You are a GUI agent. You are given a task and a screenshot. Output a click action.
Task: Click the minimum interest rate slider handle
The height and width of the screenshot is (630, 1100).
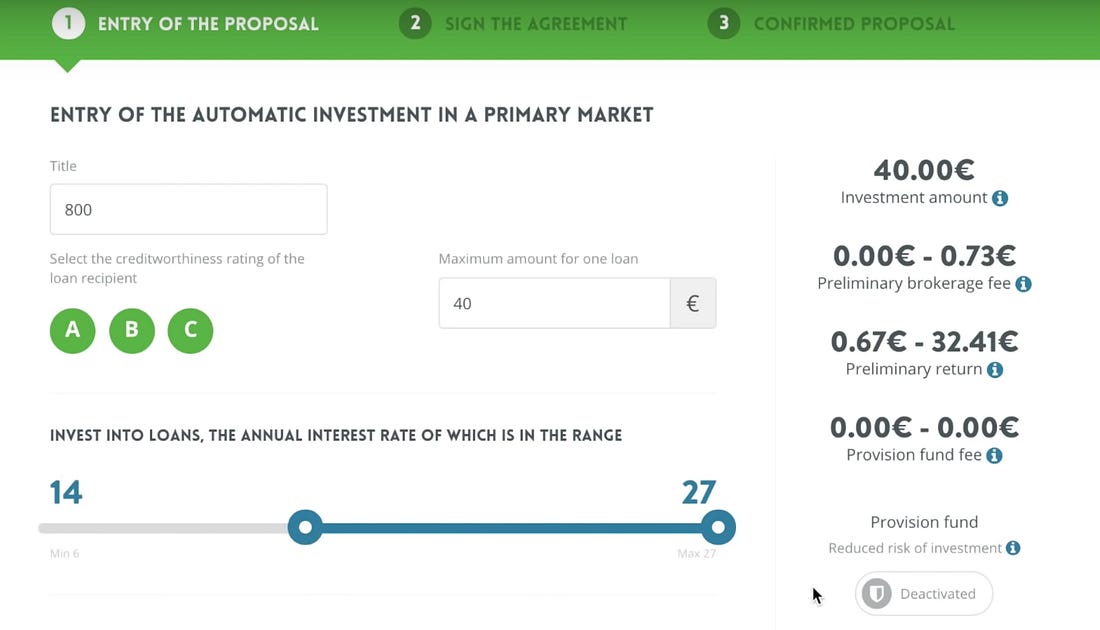pos(305,528)
